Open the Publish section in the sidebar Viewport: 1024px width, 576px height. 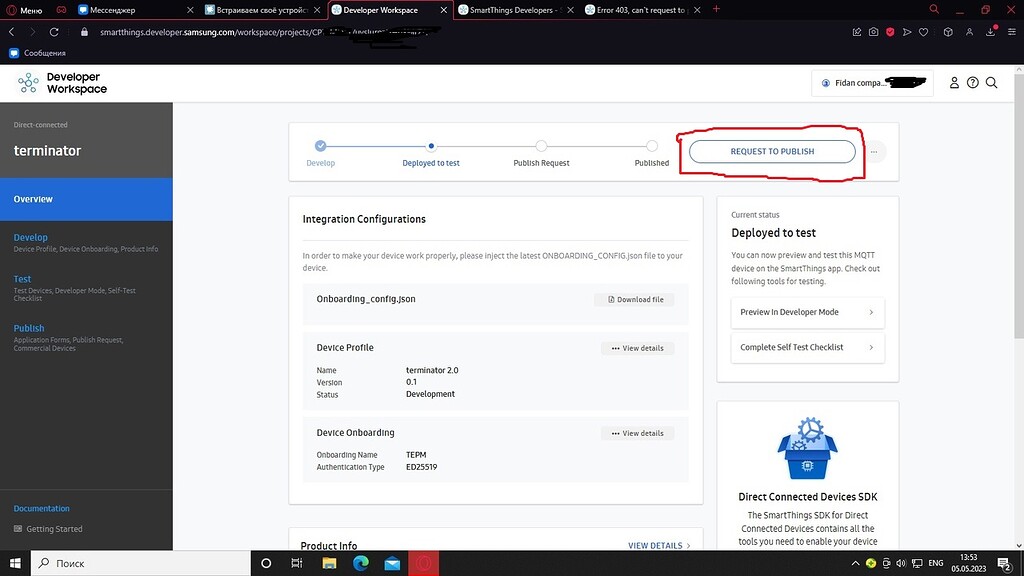28,327
